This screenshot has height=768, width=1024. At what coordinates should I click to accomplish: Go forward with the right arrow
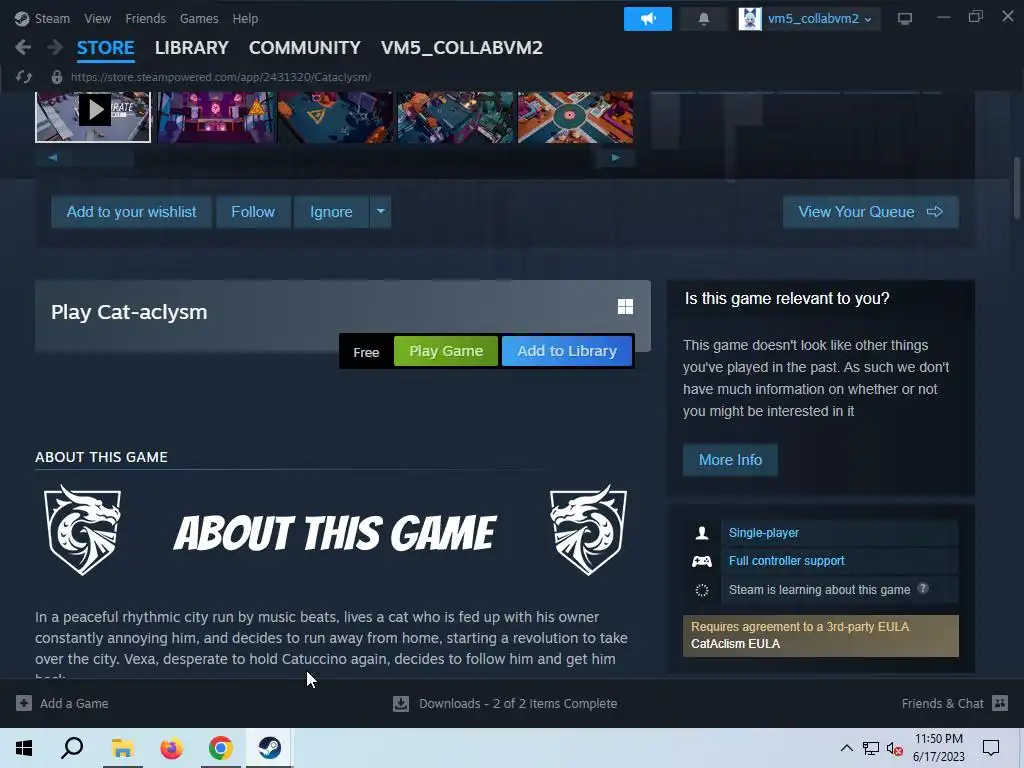pos(55,47)
